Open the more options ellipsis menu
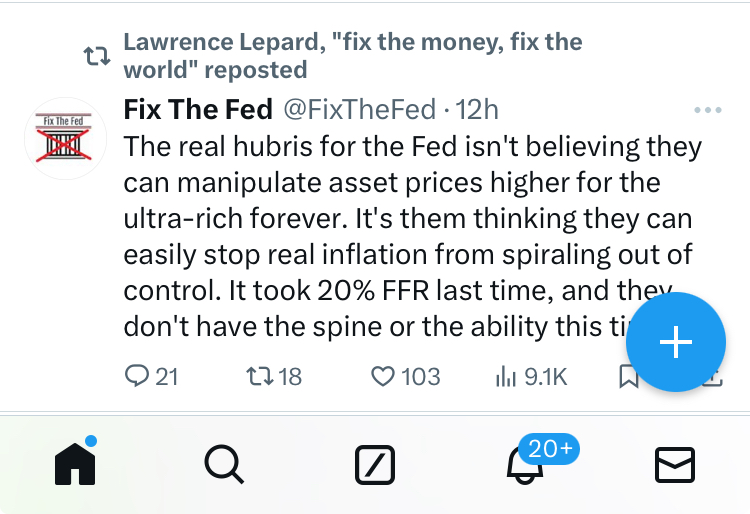Viewport: 750px width, 514px height. (707, 110)
